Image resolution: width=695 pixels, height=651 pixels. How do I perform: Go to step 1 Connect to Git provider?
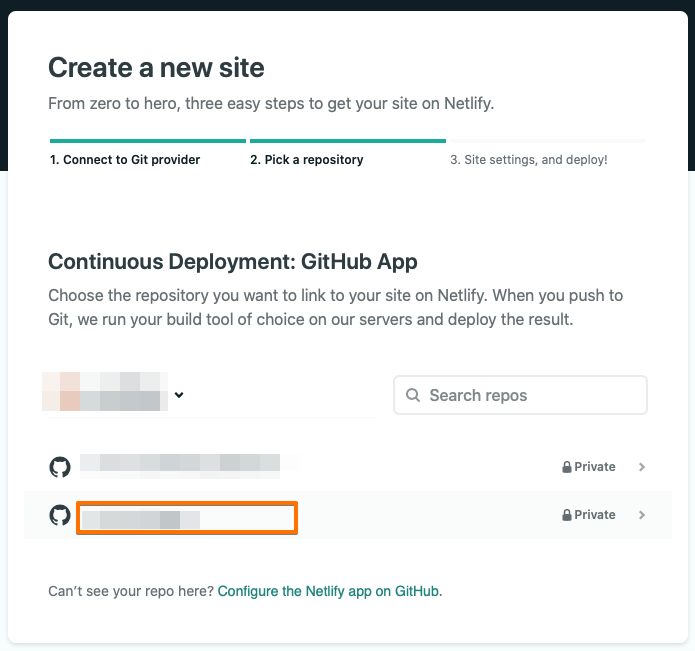125,160
